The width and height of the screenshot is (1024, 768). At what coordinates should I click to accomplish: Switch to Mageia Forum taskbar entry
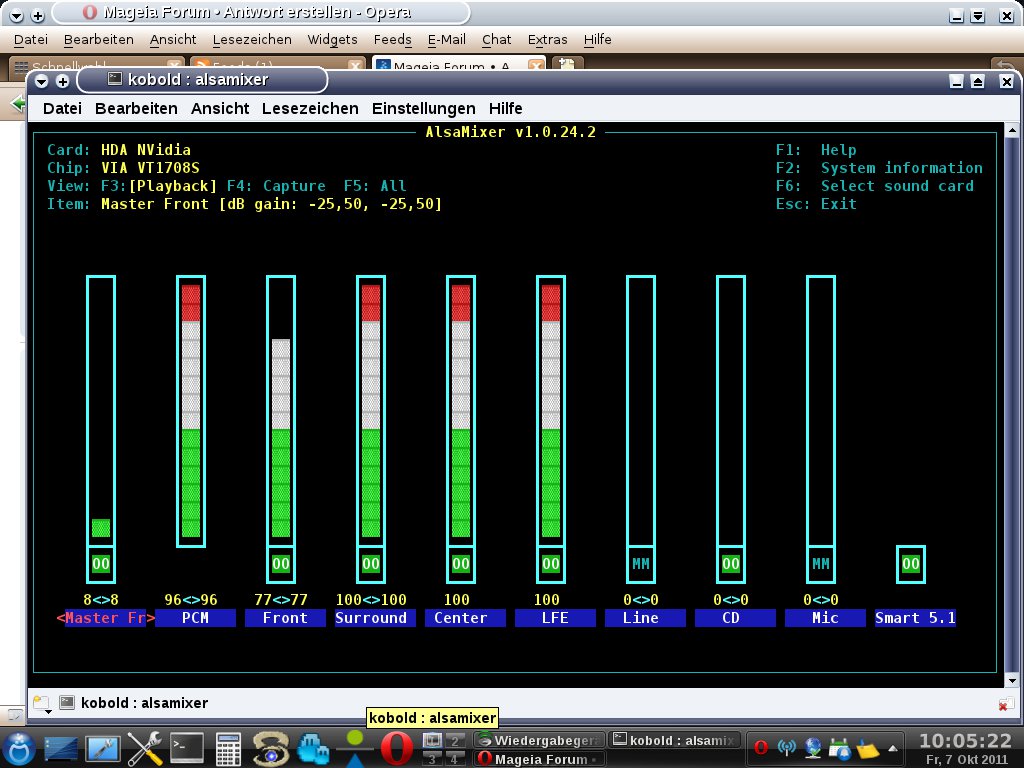538,759
